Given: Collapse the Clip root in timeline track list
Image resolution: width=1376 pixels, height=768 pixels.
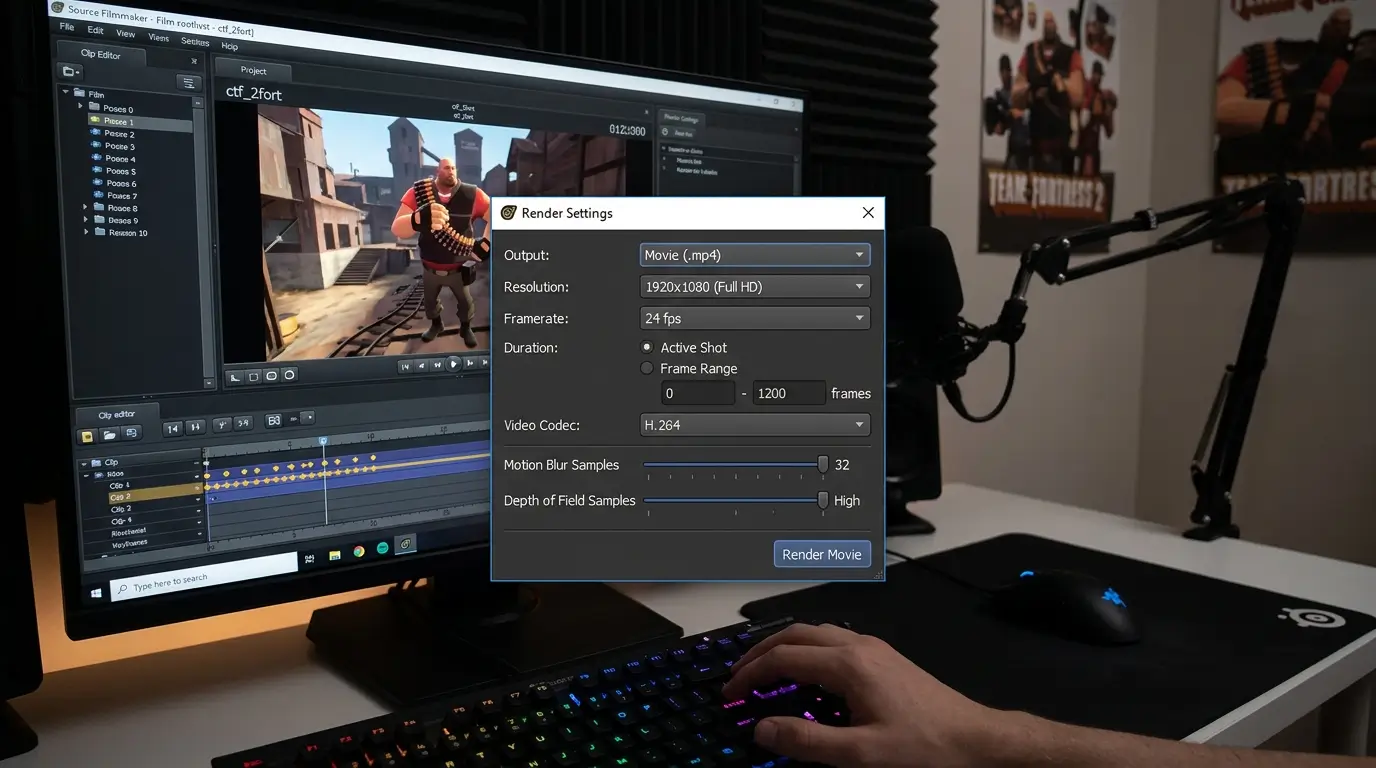Looking at the screenshot, I should pos(84,464).
